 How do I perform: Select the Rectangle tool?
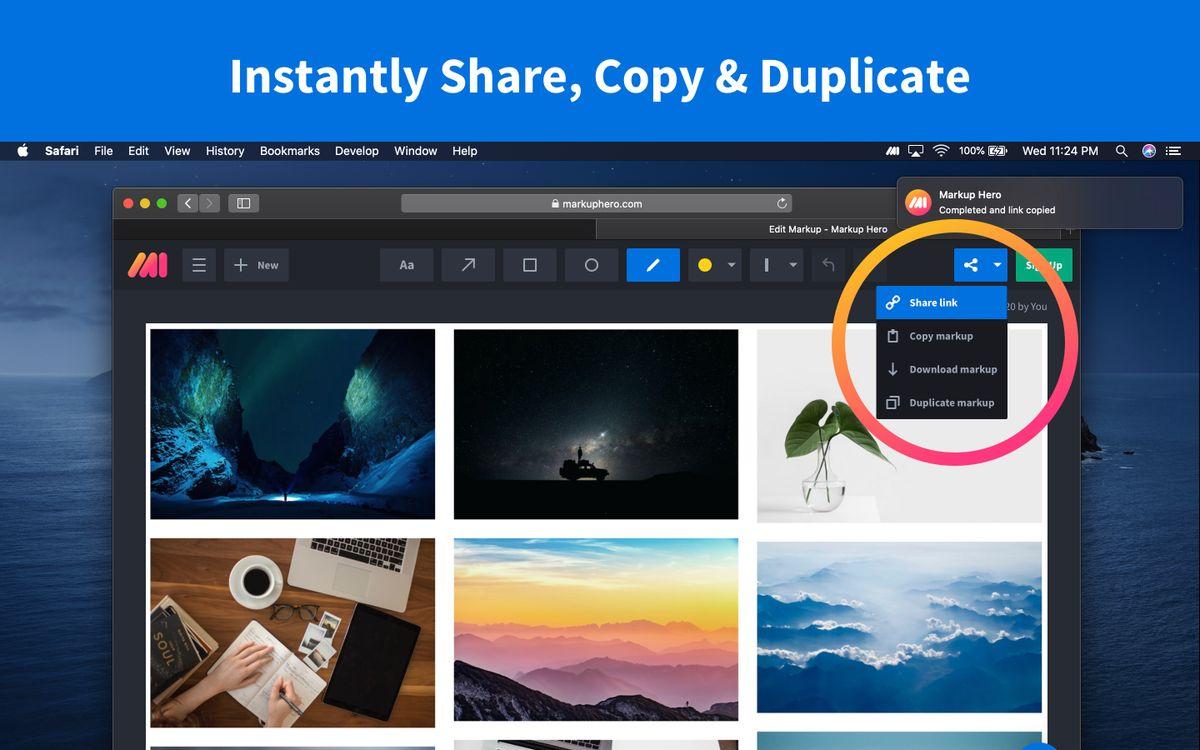pos(530,265)
